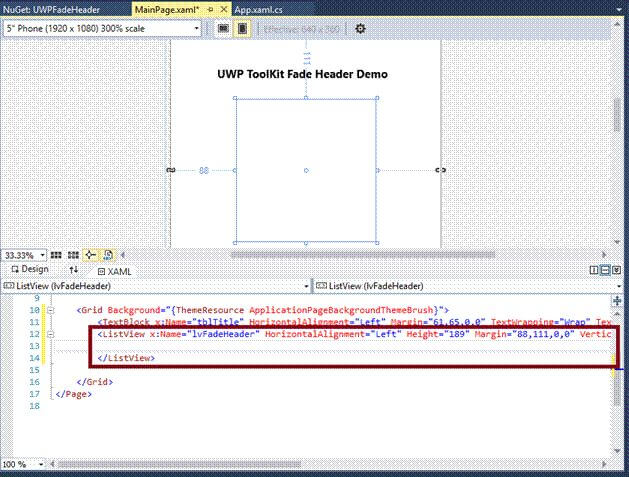Click the Effective resolution label in toolbar
Screen dimensions: 629x477
click(x=302, y=29)
